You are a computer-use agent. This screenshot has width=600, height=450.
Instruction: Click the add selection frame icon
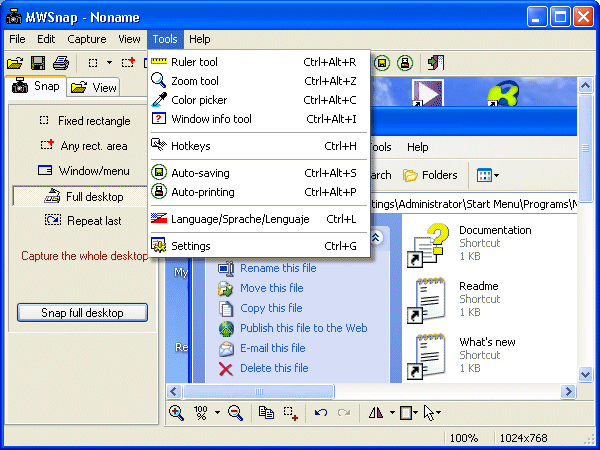coord(291,414)
